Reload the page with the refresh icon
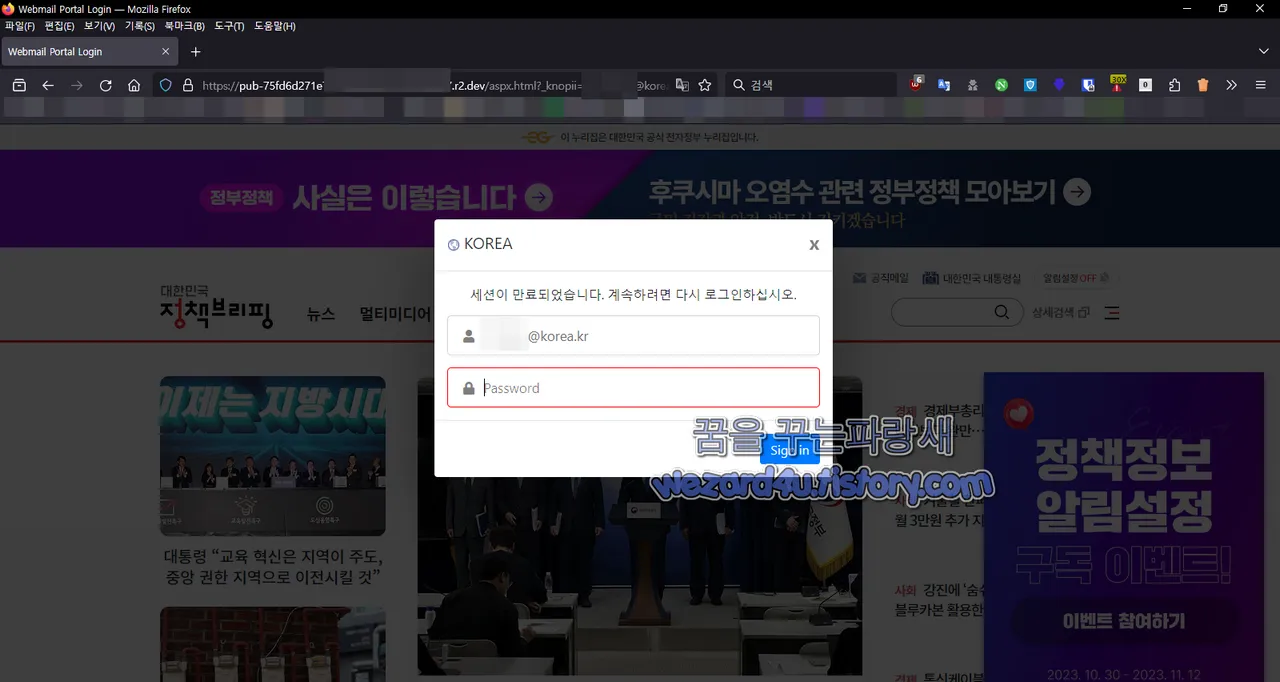This screenshot has height=682, width=1280. pyautogui.click(x=105, y=85)
